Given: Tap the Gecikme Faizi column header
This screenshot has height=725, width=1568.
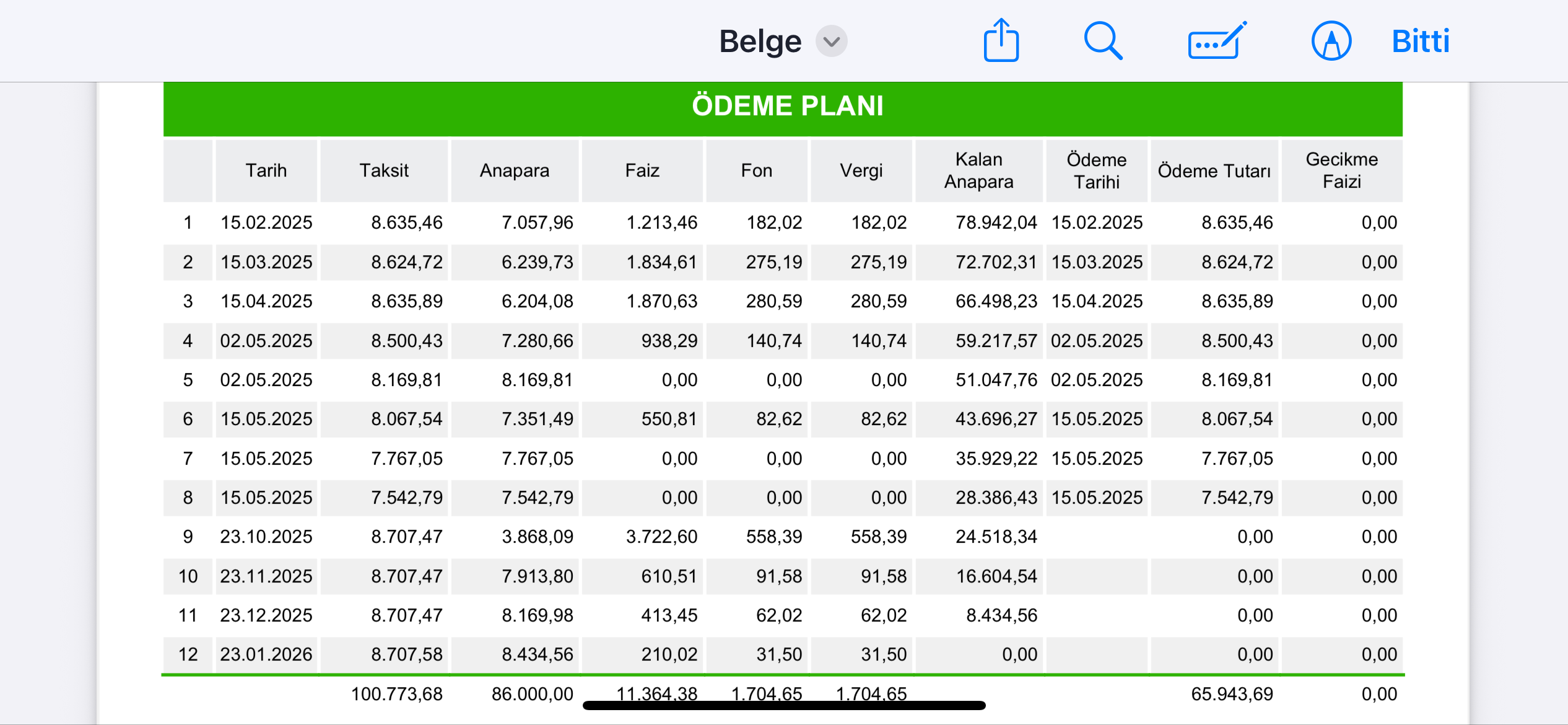Looking at the screenshot, I should pos(1341,170).
